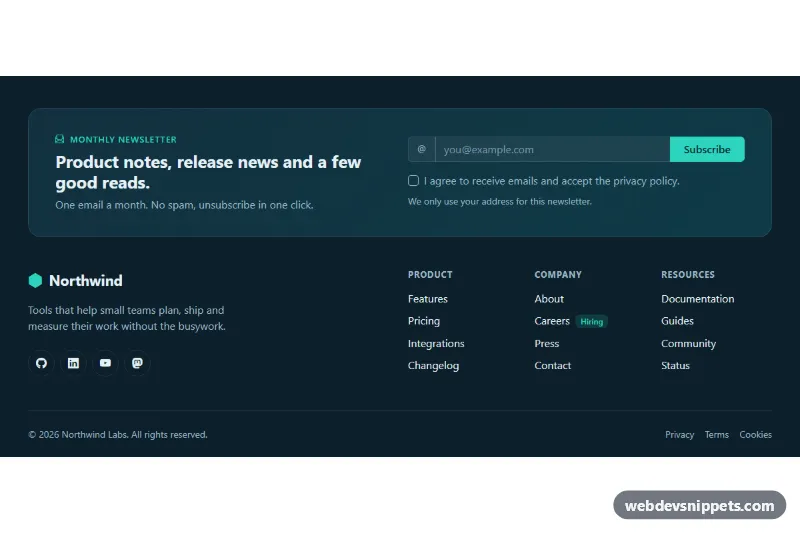View the Changelog link
This screenshot has width=800, height=533.
434,365
